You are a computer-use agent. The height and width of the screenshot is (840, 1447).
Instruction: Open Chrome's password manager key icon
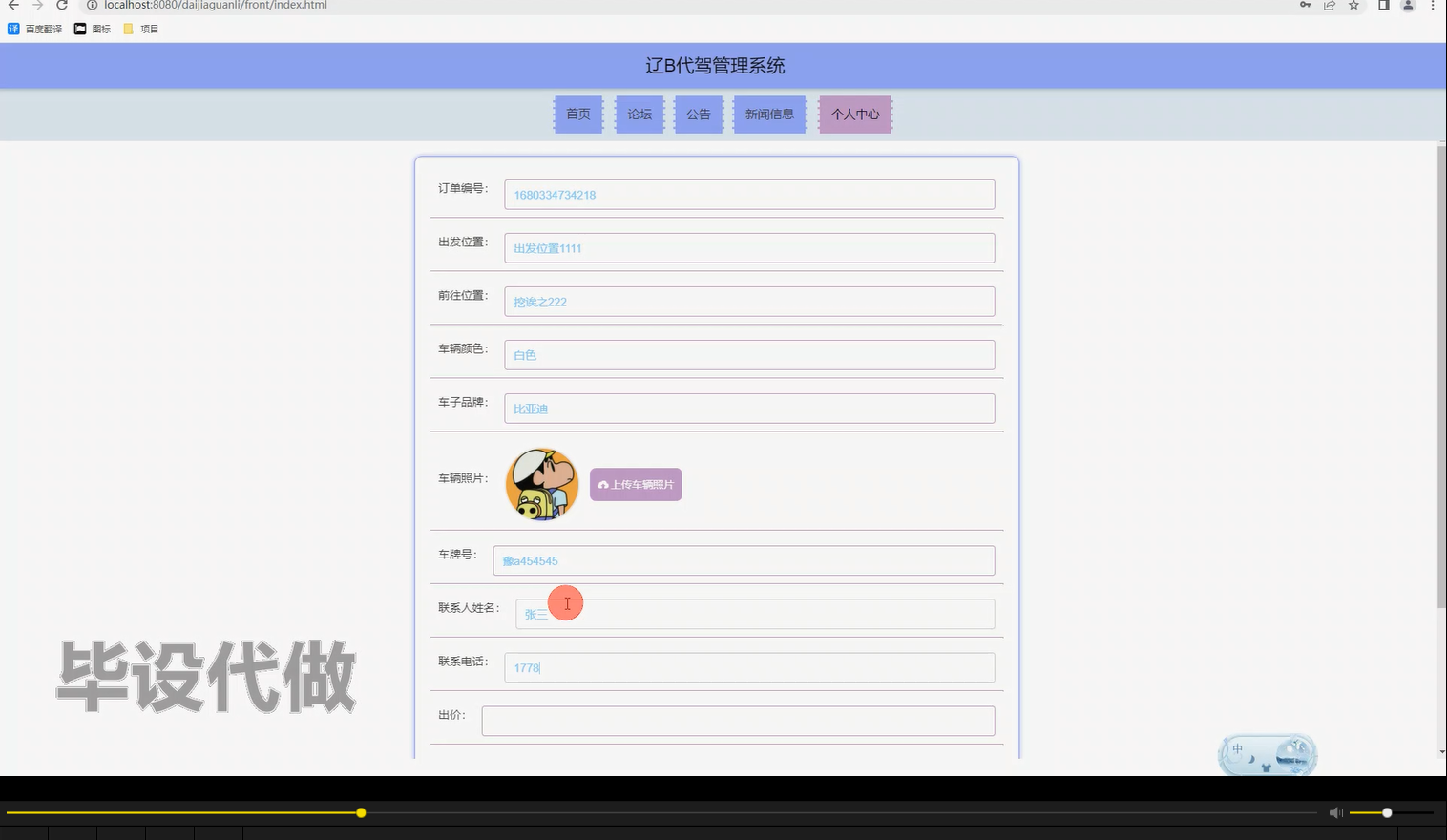1305,6
